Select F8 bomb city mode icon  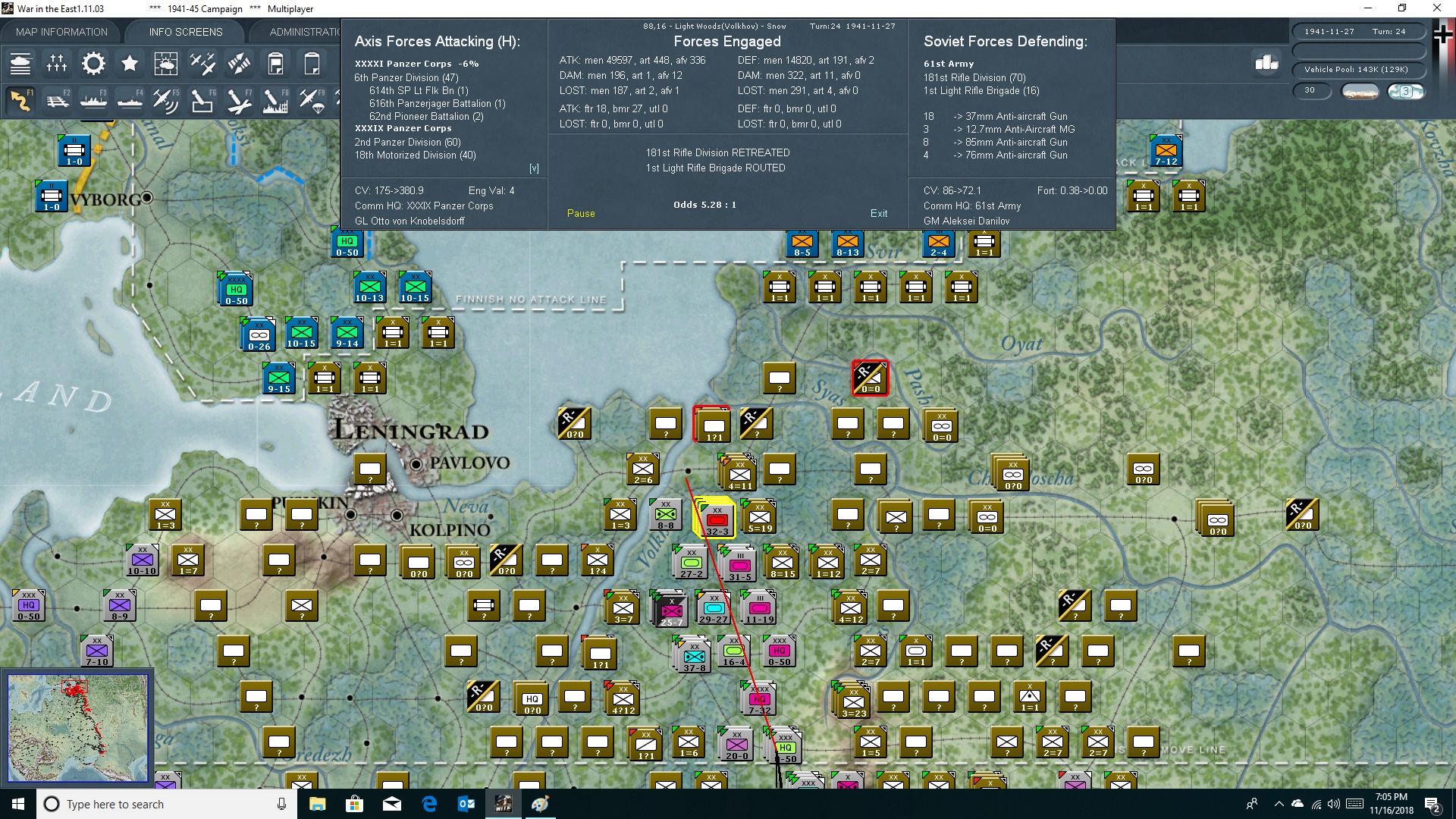275,100
